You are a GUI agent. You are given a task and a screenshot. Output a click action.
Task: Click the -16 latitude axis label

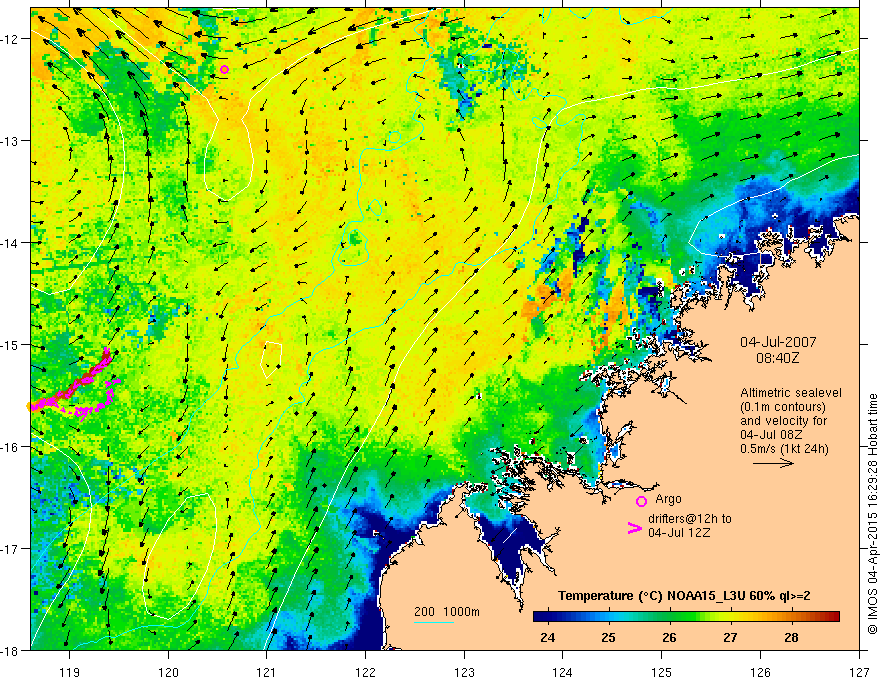10,447
